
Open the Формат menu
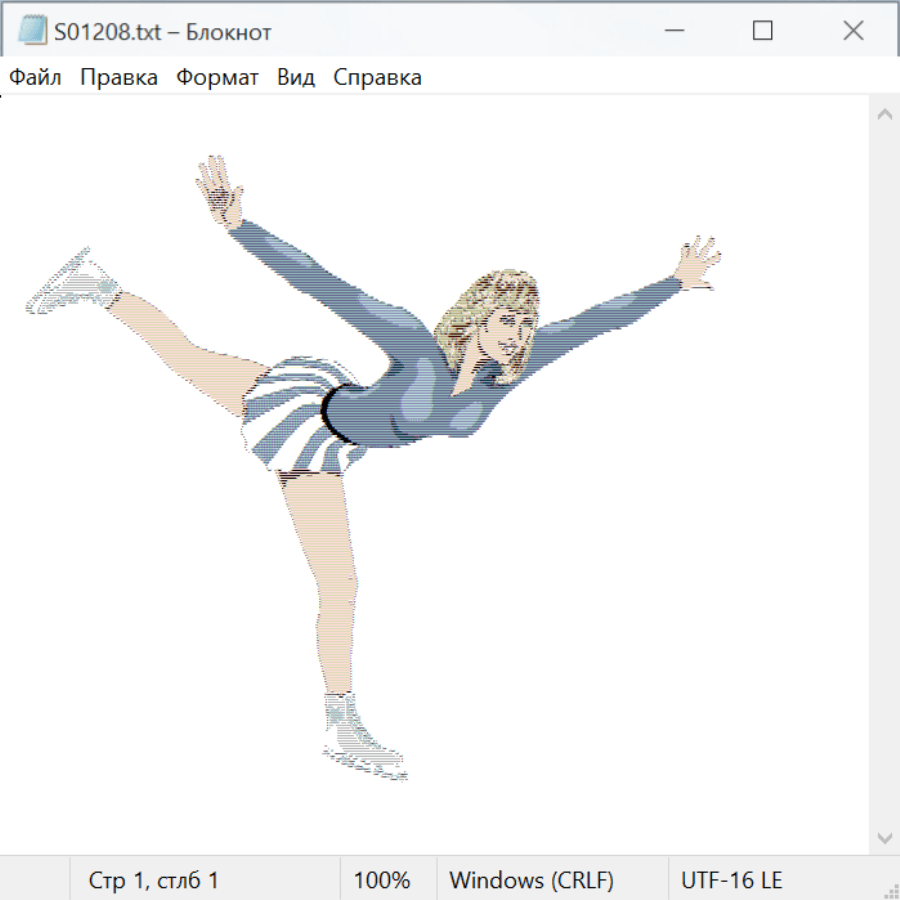click(217, 78)
